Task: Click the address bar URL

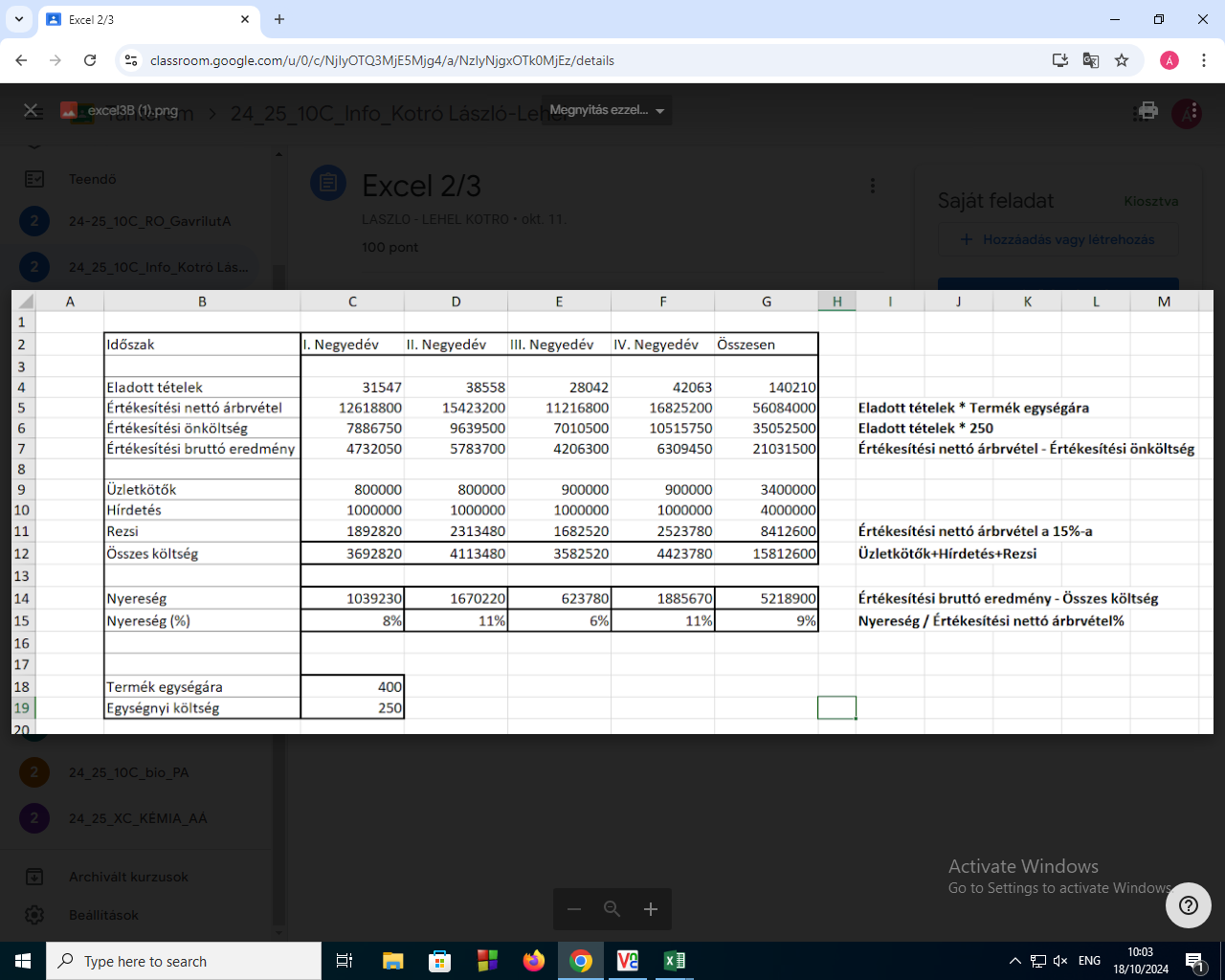Action: click(x=382, y=60)
